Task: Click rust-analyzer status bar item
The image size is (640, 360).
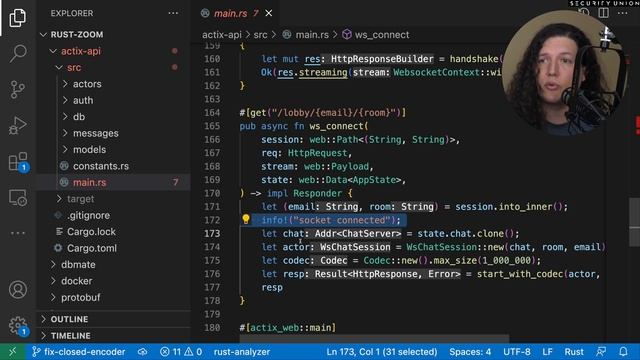Action: [x=242, y=351]
